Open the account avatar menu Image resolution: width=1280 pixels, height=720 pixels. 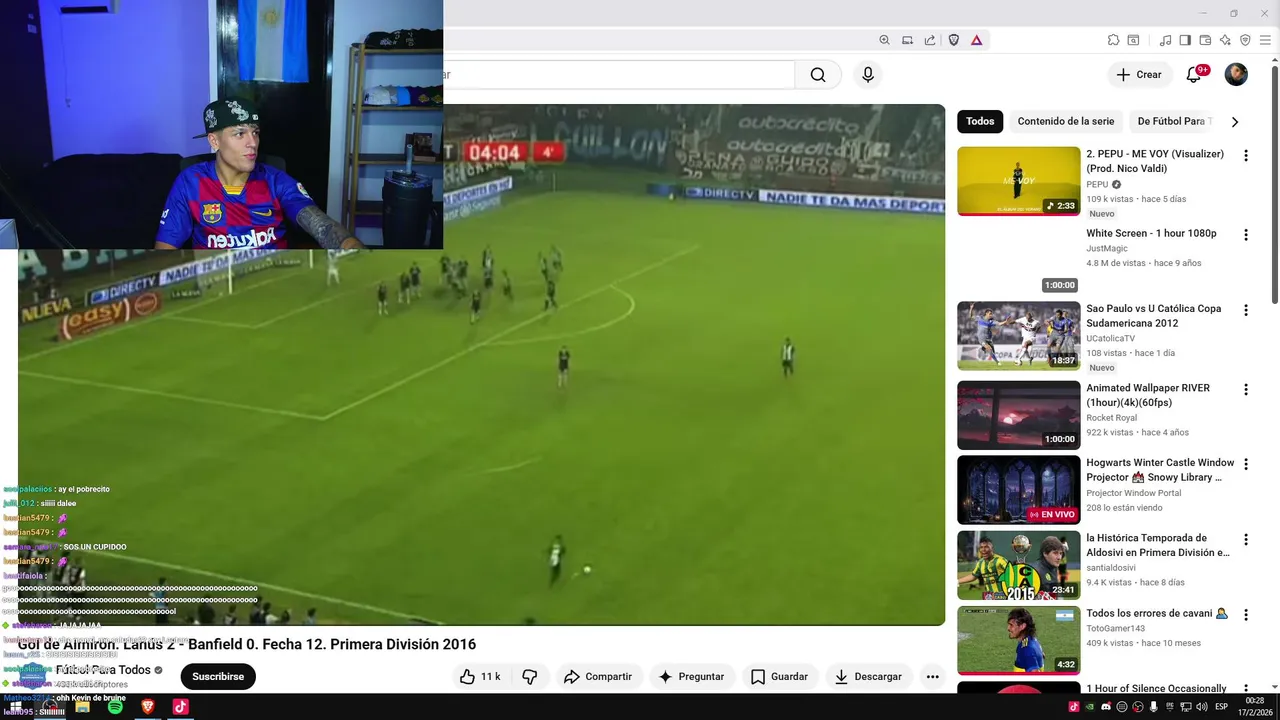(1236, 75)
